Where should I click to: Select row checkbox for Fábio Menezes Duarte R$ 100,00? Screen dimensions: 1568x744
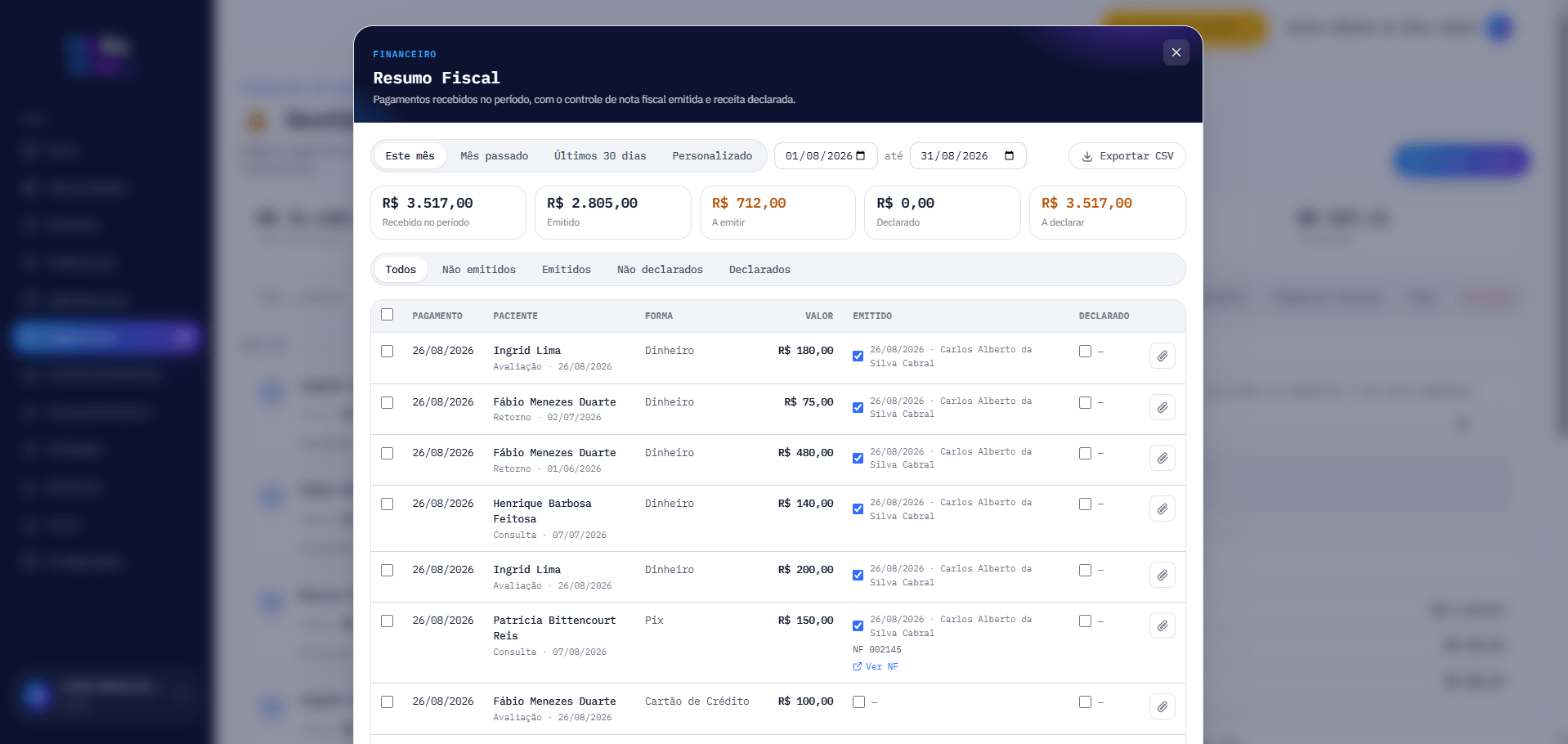click(388, 702)
